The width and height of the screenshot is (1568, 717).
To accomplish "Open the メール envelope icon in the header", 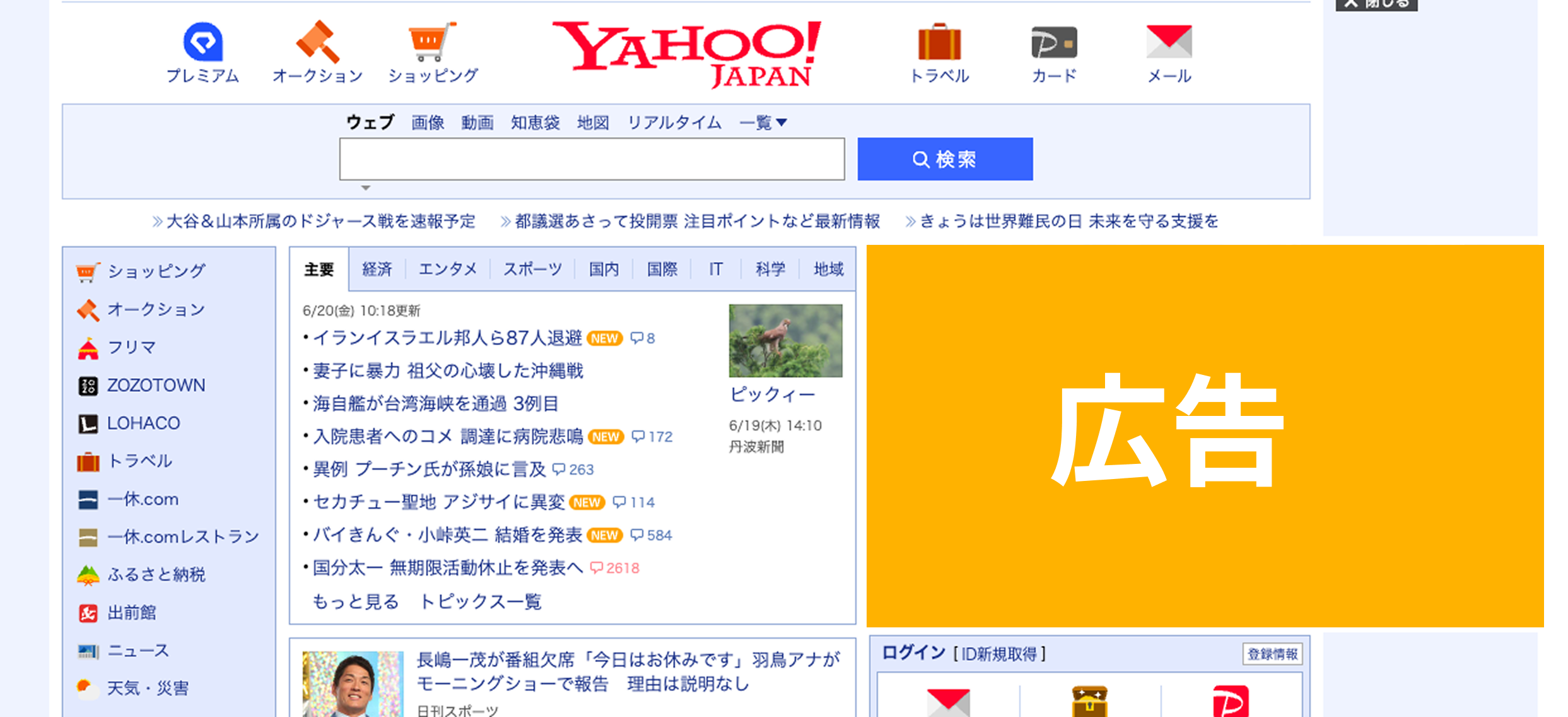I will click(1169, 42).
